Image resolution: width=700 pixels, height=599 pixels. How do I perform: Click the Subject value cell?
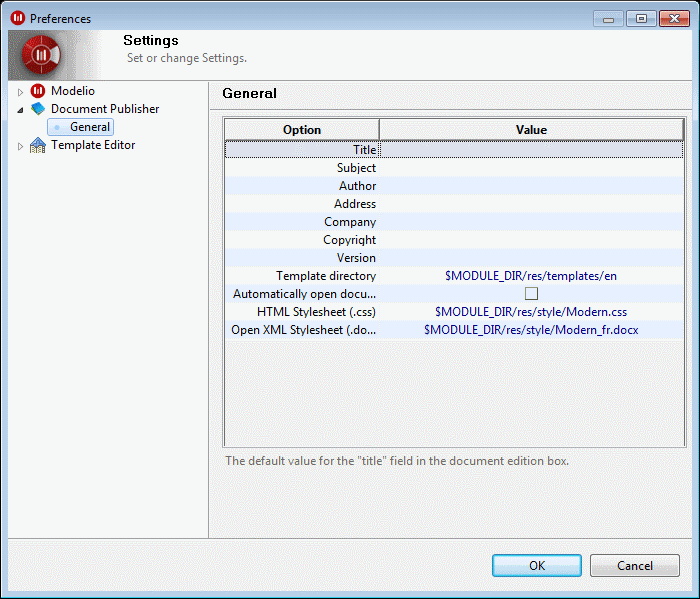point(531,168)
